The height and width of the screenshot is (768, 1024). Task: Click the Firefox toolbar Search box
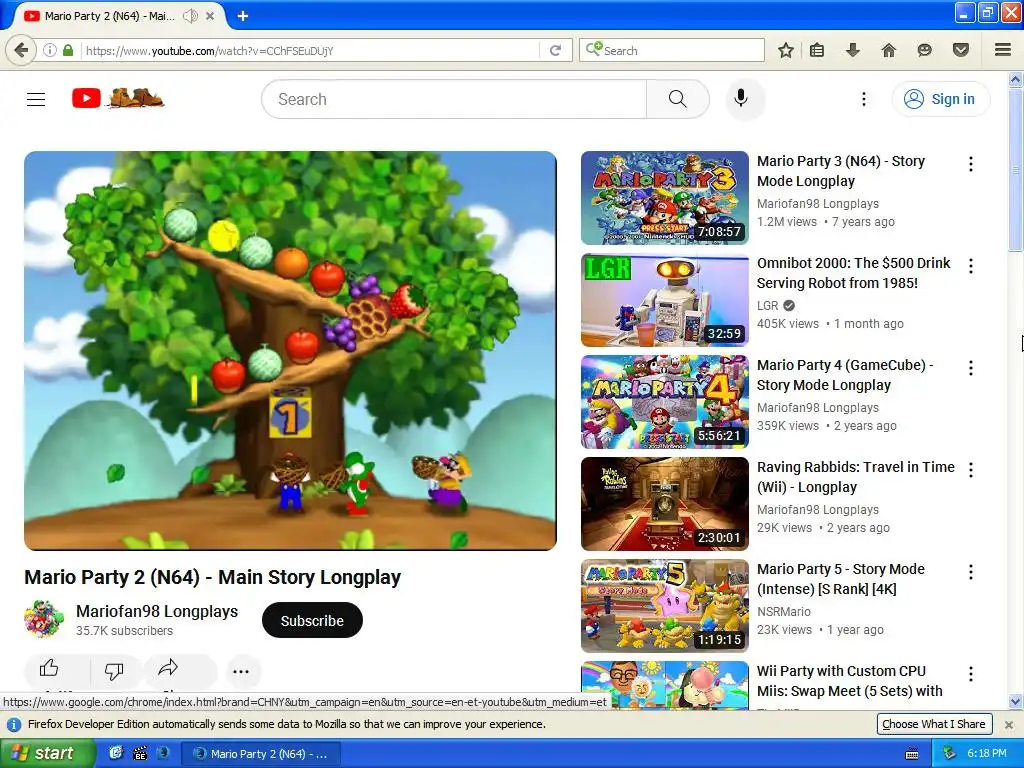tap(671, 50)
